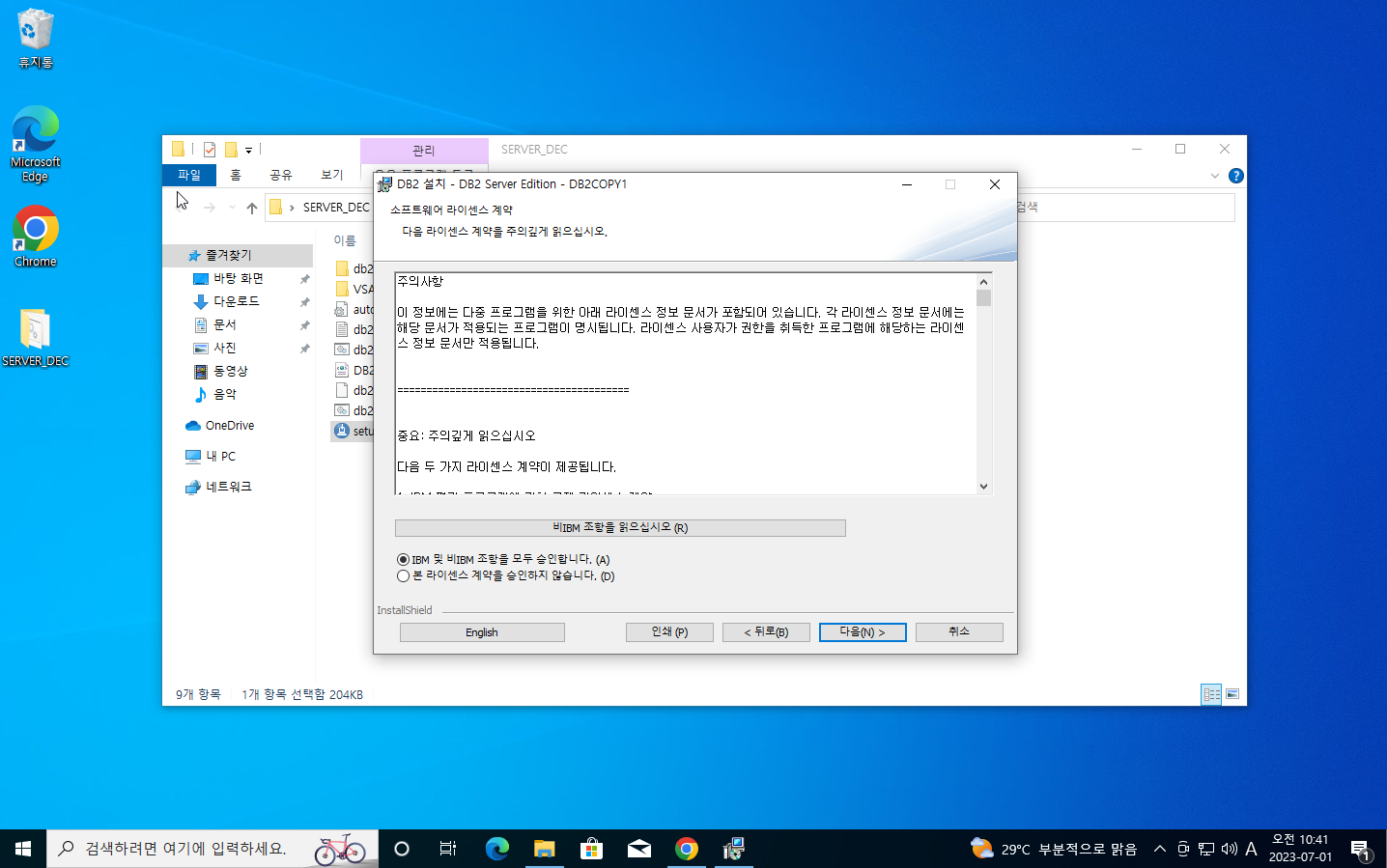Click the Back button in installer
This screenshot has height=868, width=1387.
[766, 632]
